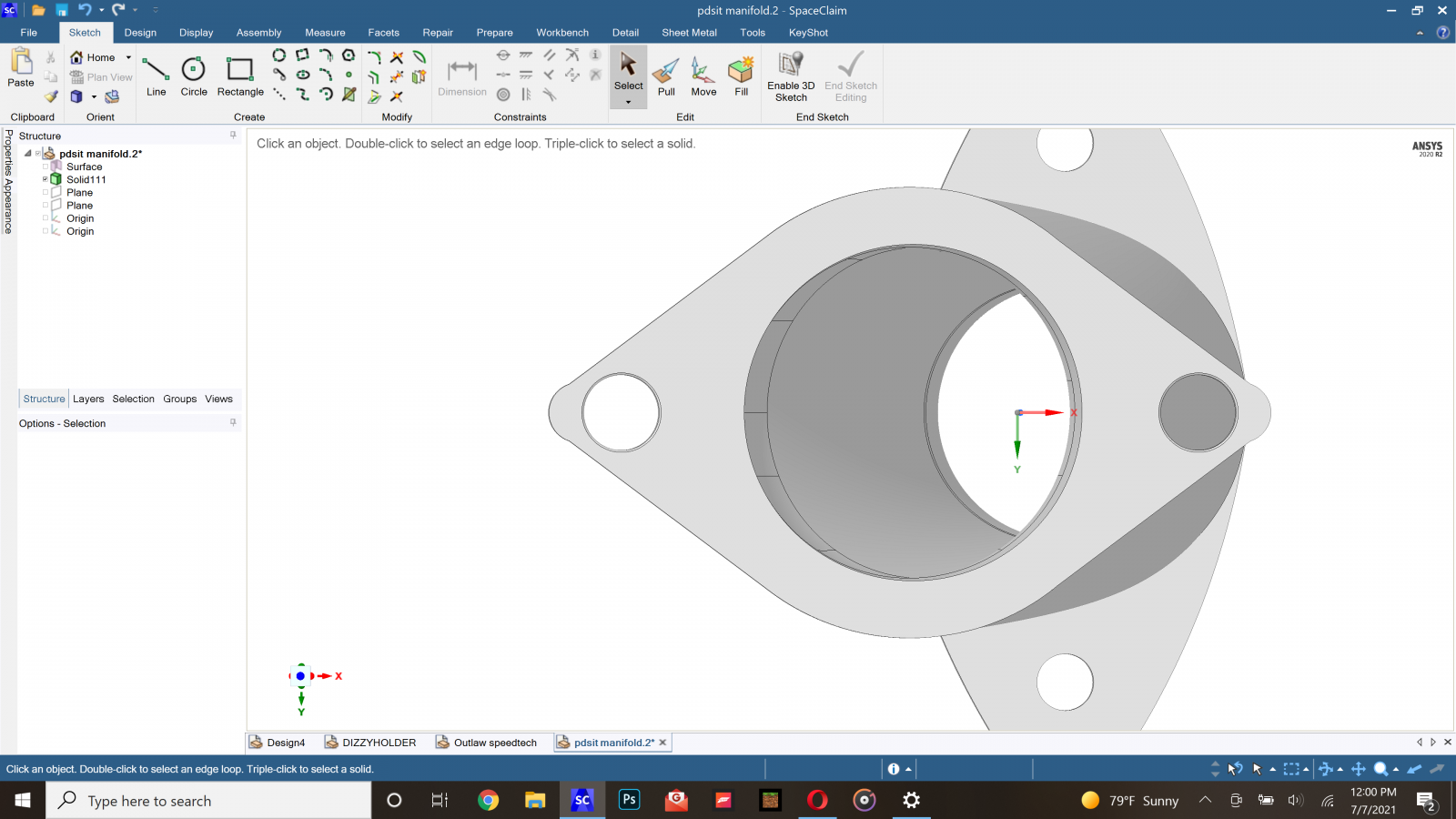The width and height of the screenshot is (1456, 819).
Task: Click the Home orient button
Action: tap(93, 57)
